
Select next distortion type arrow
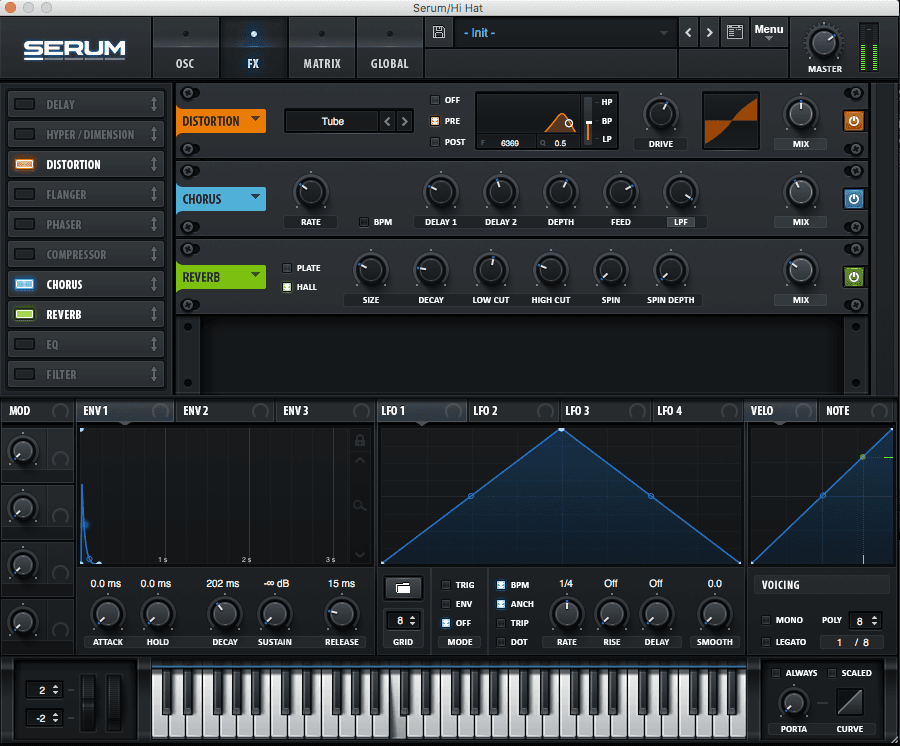(x=405, y=121)
